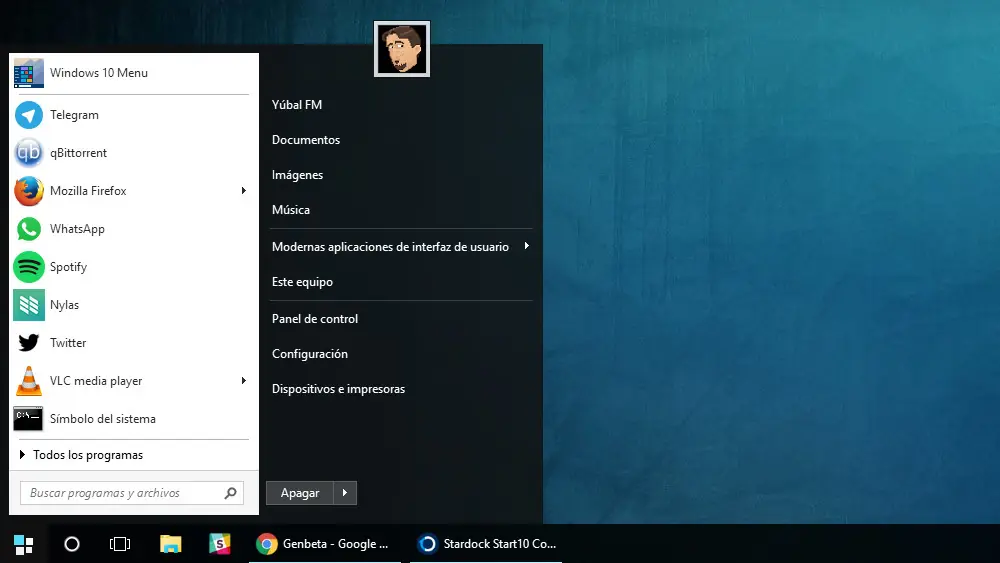Click the Buscar programas y archivos field

132,493
